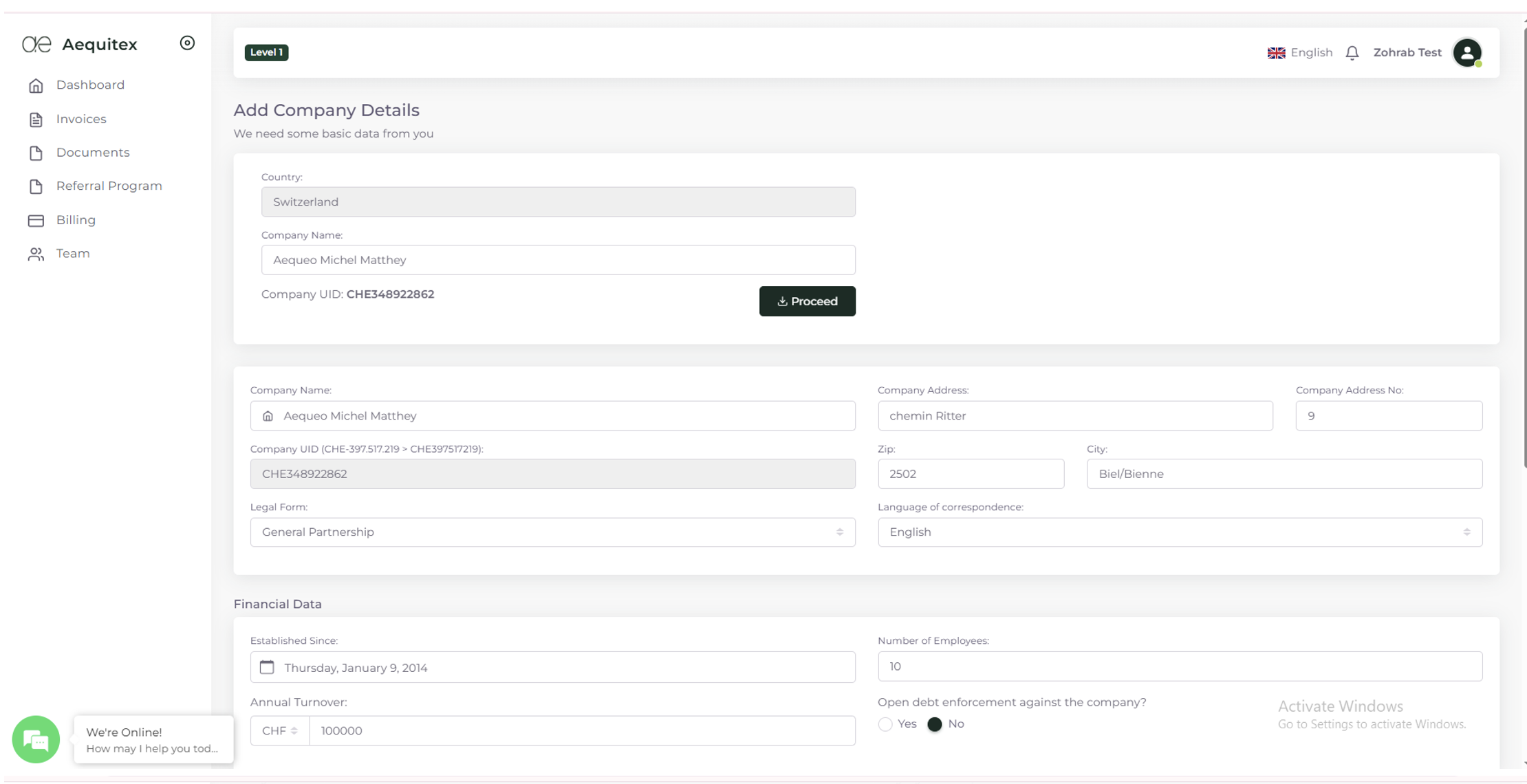Open Referral Program page
This screenshot has width=1527, height=784.
pos(109,186)
